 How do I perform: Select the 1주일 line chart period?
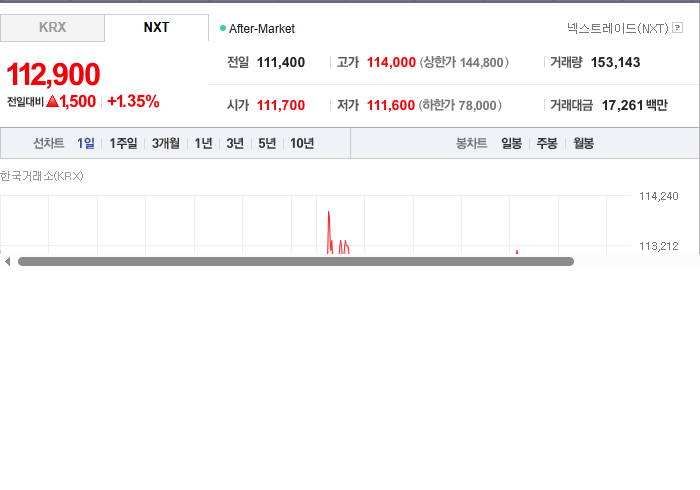coord(123,143)
